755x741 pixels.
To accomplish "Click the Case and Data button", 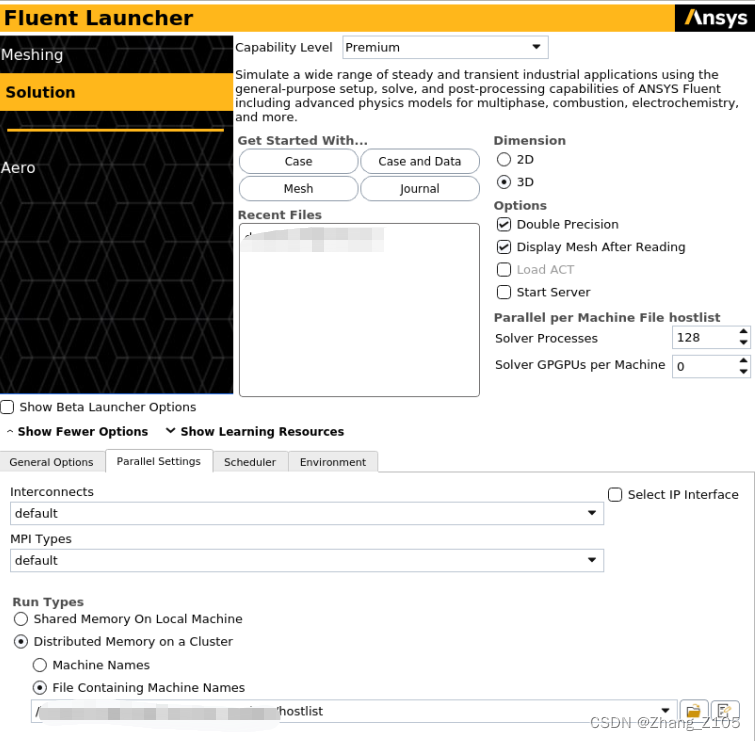I will pos(420,161).
